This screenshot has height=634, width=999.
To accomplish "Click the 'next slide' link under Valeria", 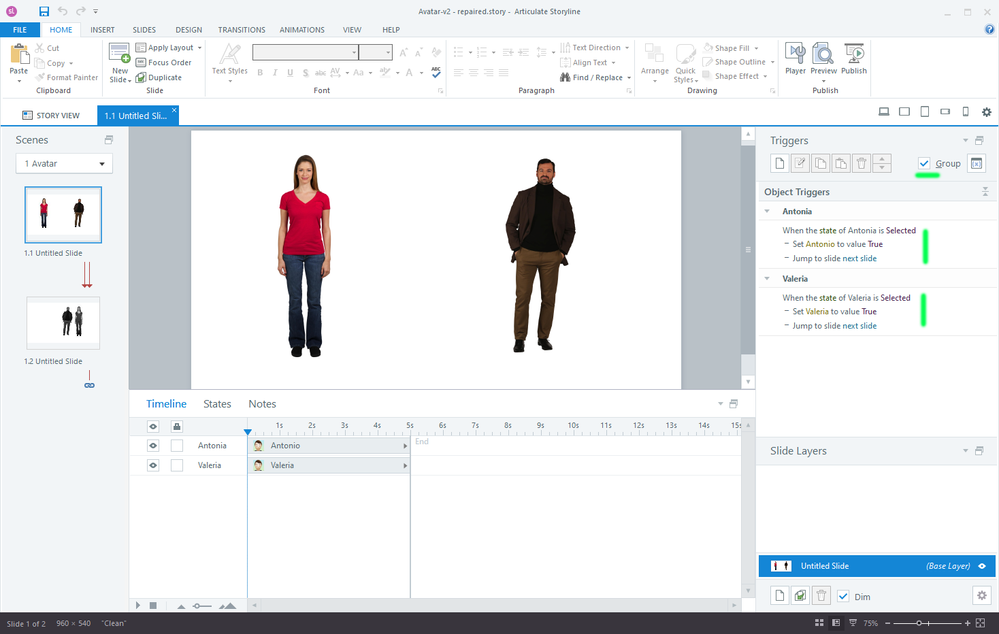I will coord(859,326).
